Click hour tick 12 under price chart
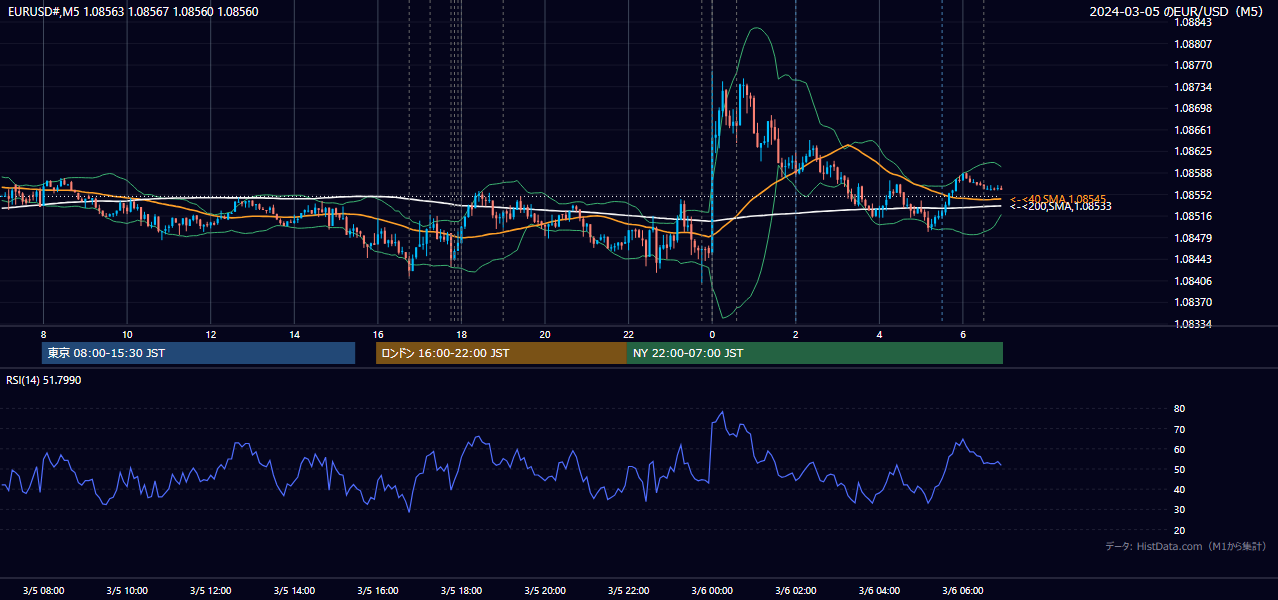This screenshot has height=600, width=1278. (210, 334)
